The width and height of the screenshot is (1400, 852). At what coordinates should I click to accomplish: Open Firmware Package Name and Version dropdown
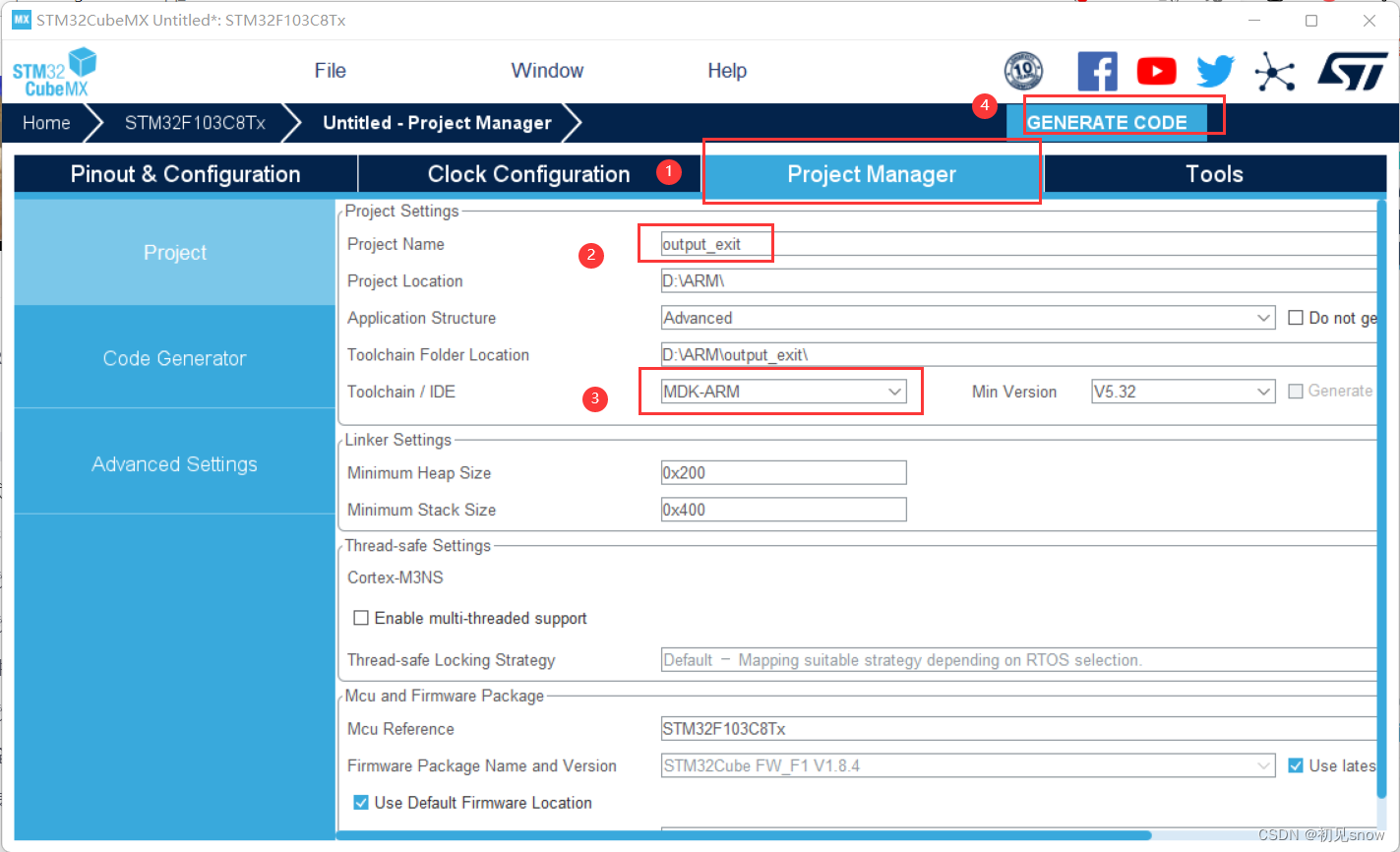968,765
